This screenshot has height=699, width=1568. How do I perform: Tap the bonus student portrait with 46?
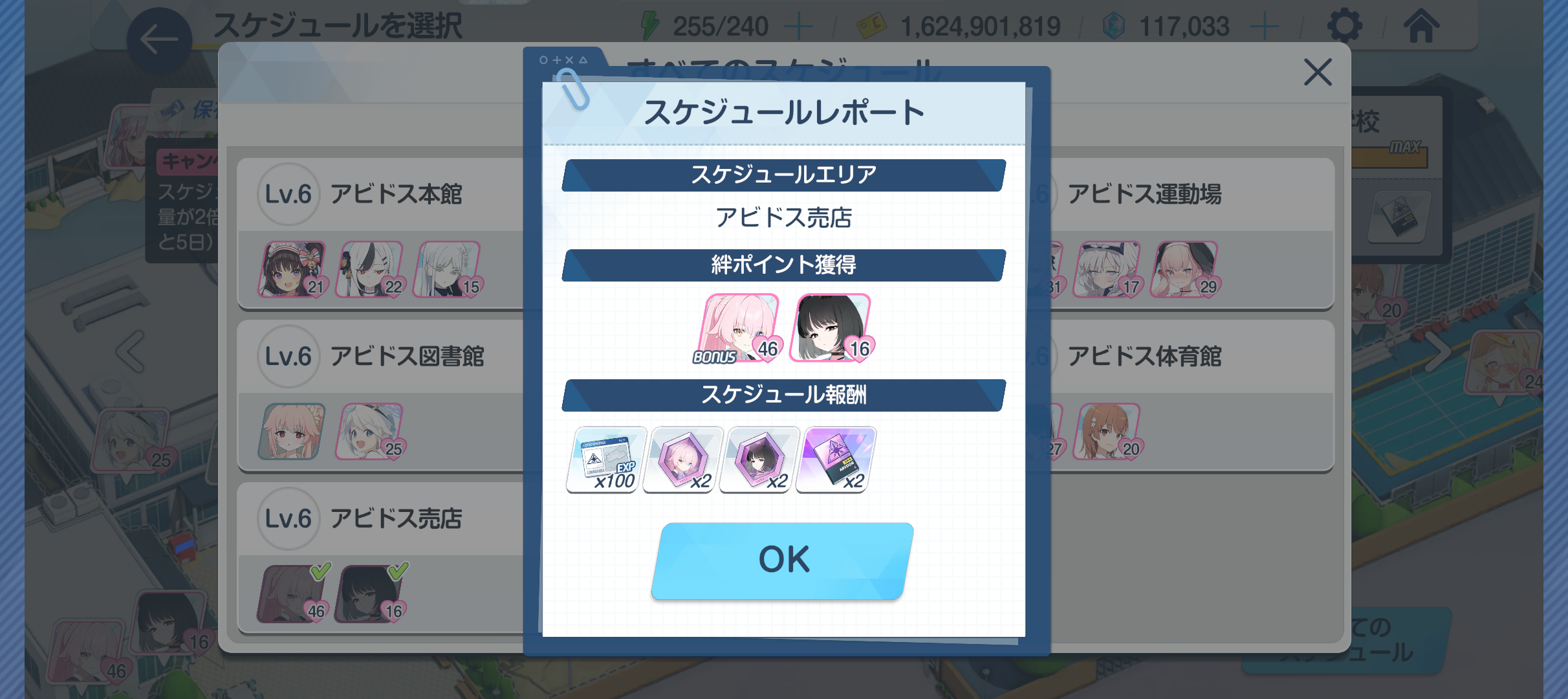(x=739, y=327)
